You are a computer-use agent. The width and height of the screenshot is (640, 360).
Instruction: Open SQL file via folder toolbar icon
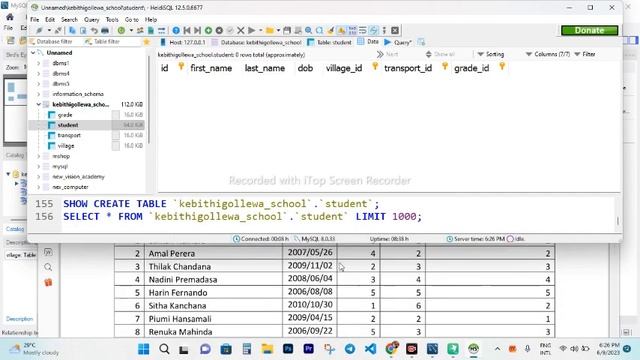[x=270, y=30]
